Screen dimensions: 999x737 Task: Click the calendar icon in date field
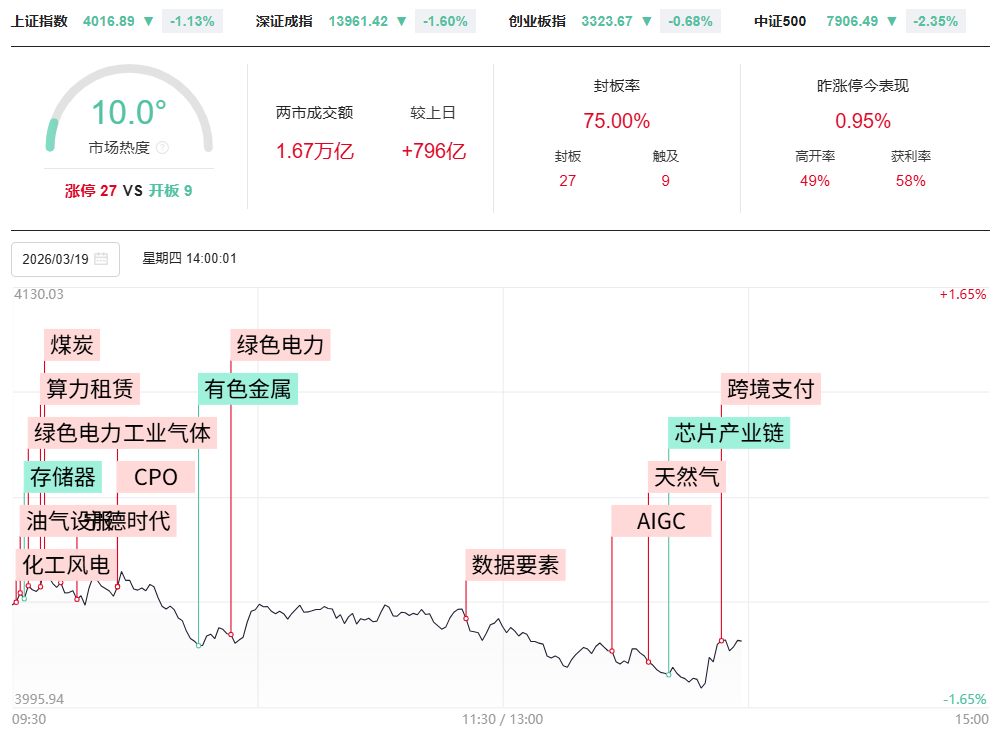[x=101, y=259]
